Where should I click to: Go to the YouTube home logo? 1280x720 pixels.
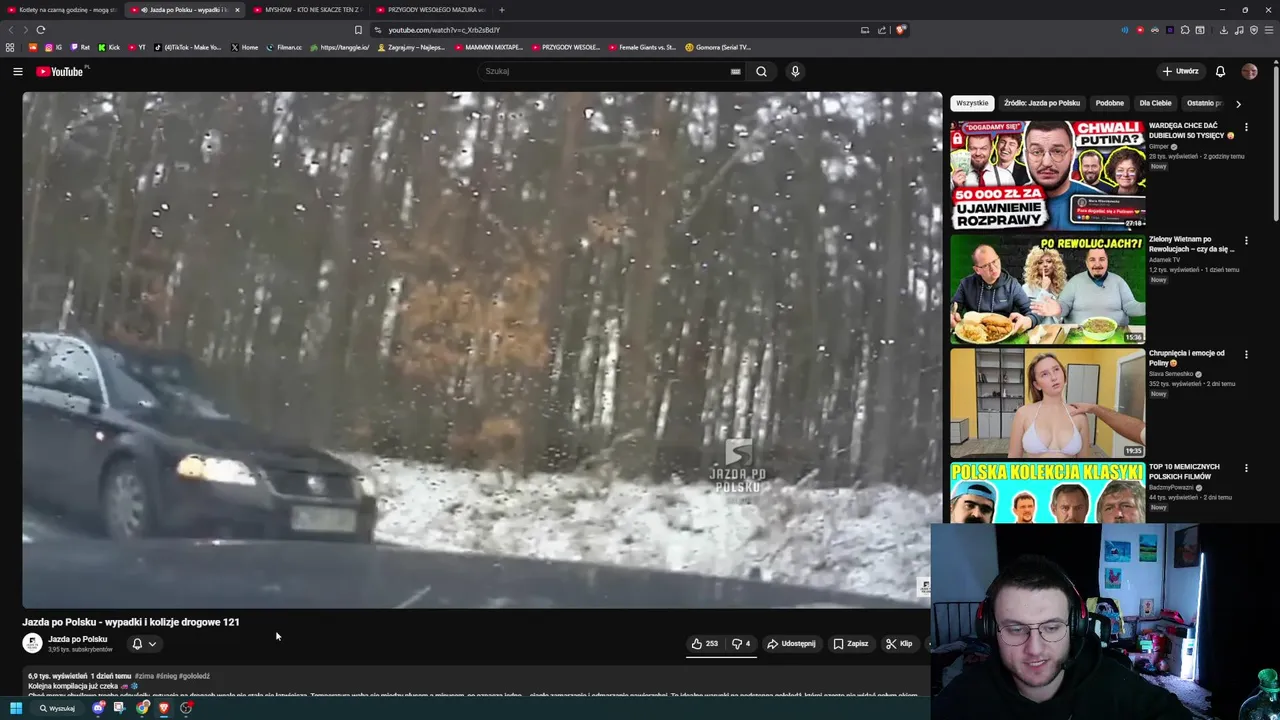coord(62,71)
